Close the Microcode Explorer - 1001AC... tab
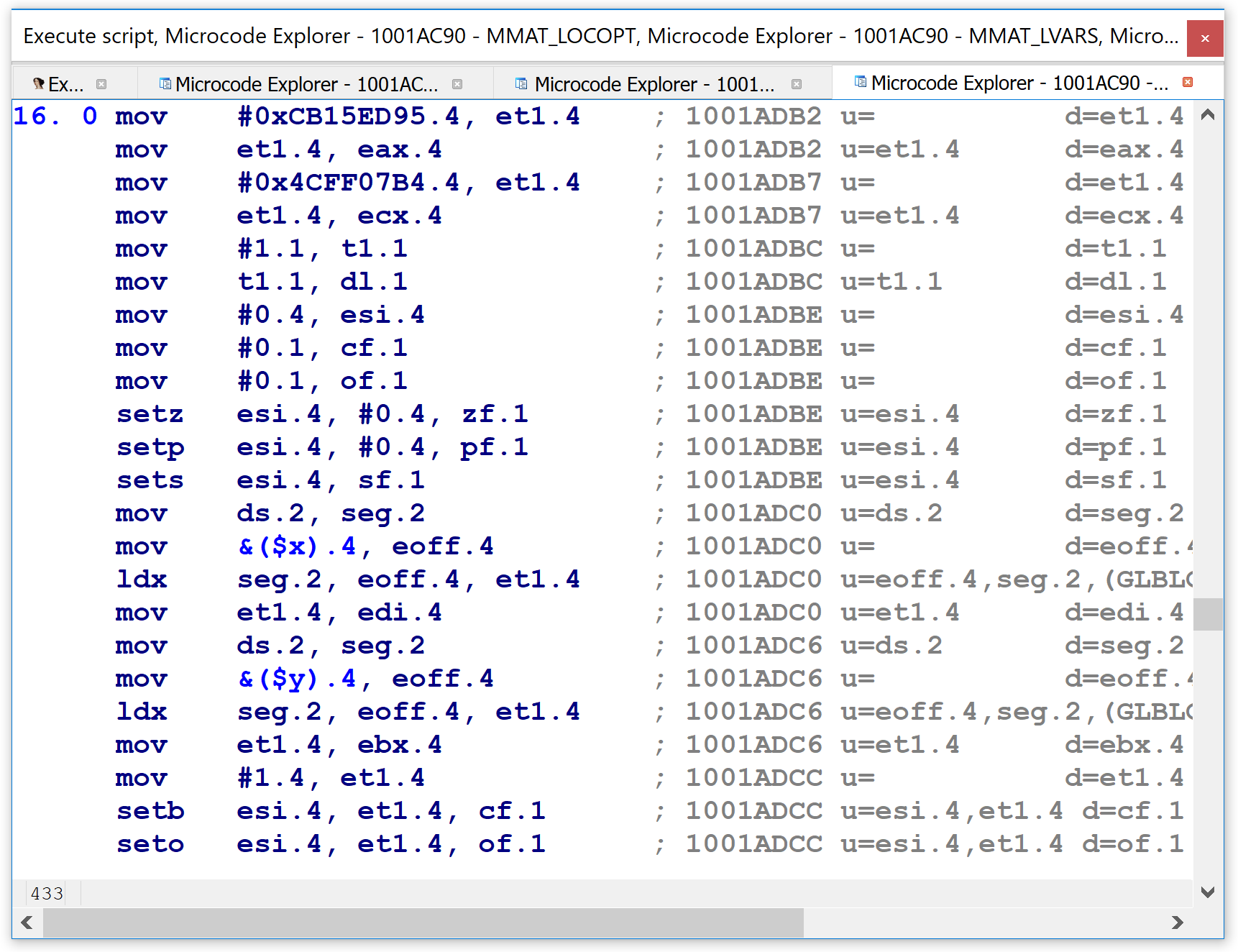The image size is (1238, 952). [x=457, y=84]
